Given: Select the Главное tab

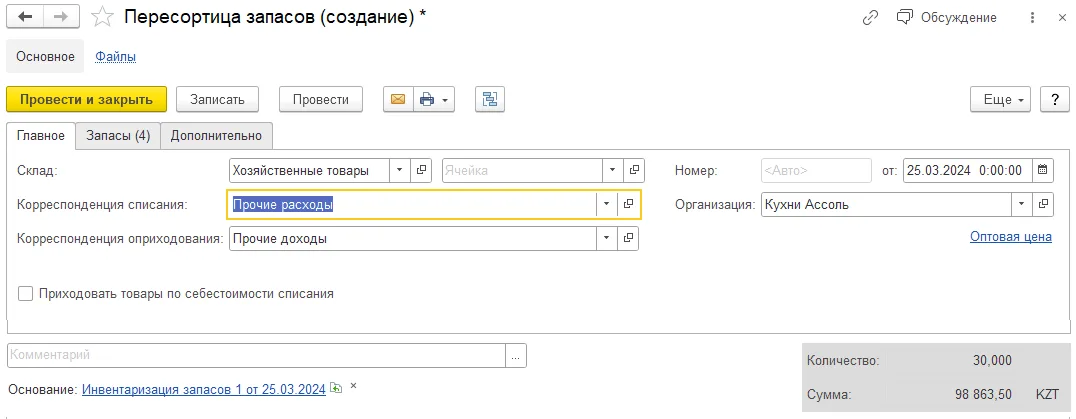Looking at the screenshot, I should coord(41,136).
